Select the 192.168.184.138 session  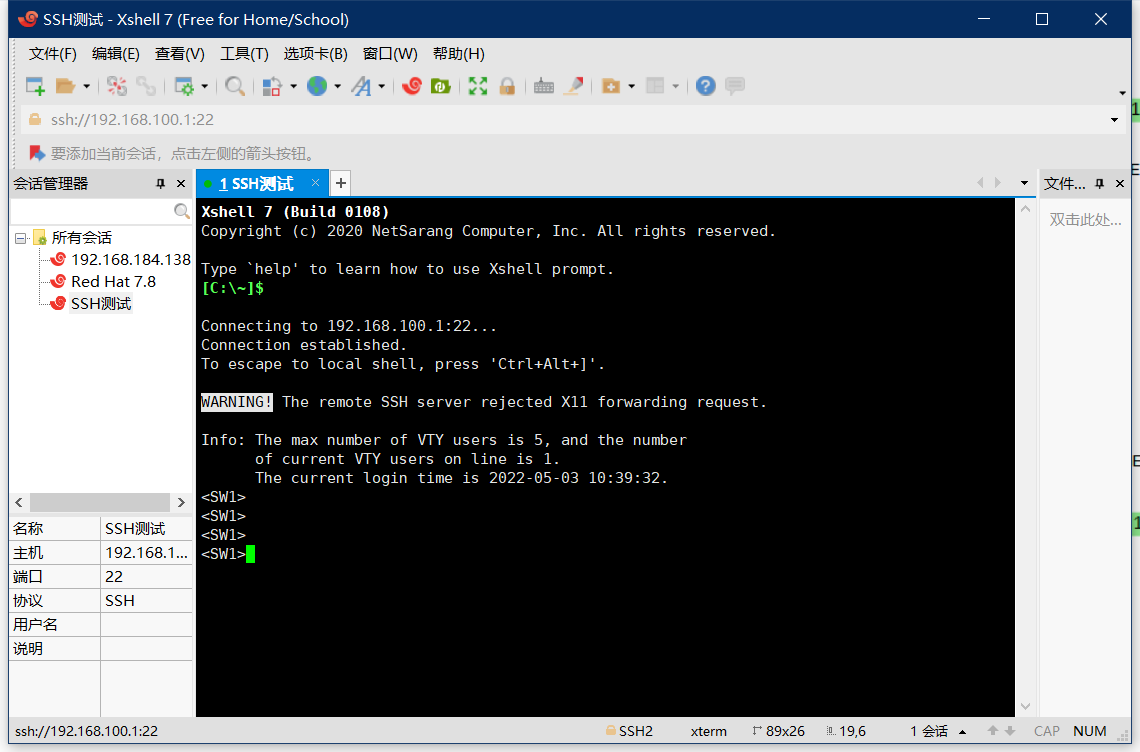131,260
